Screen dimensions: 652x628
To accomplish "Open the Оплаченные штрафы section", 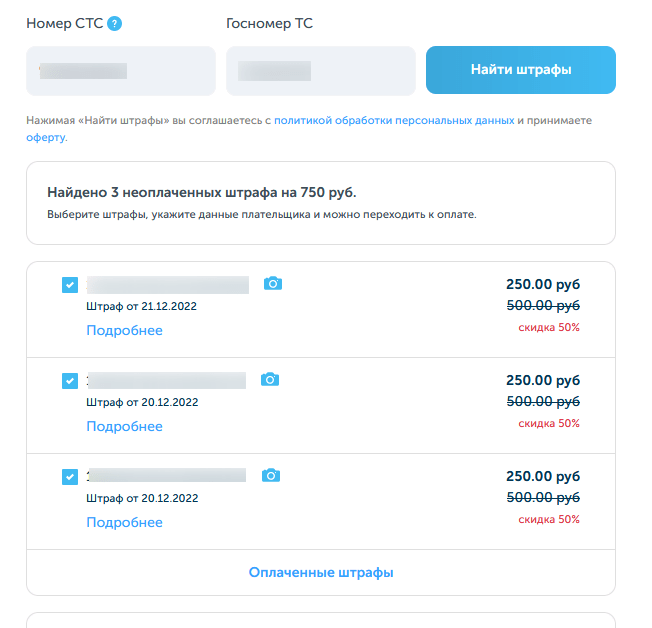I will tap(320, 572).
